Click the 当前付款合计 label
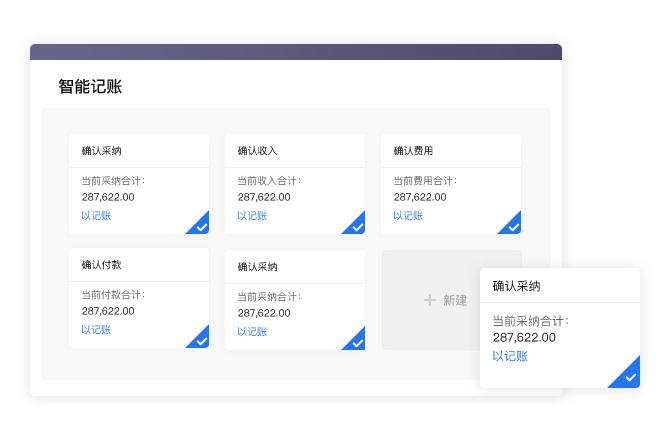 (x=113, y=295)
